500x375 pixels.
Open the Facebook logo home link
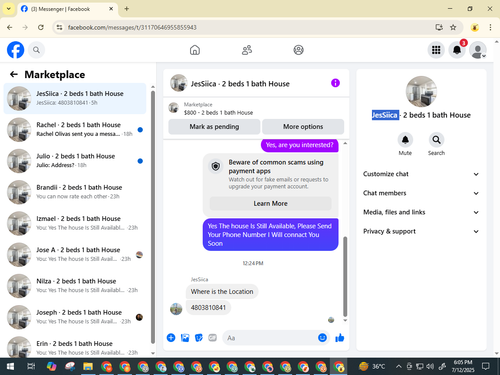click(x=16, y=50)
